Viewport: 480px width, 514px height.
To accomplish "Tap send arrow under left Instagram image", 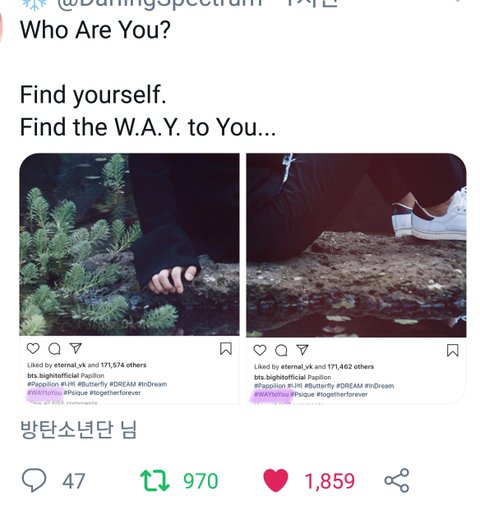I will [x=75, y=348].
